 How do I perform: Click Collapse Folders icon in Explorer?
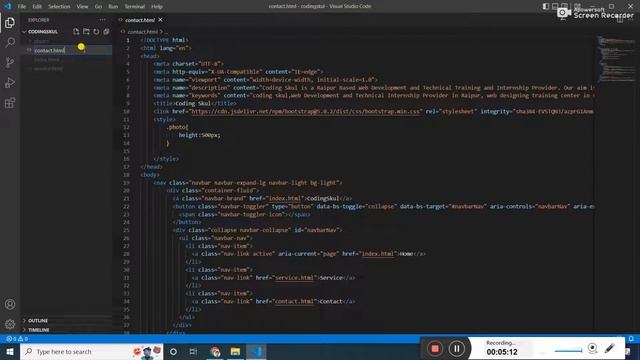click(x=106, y=31)
